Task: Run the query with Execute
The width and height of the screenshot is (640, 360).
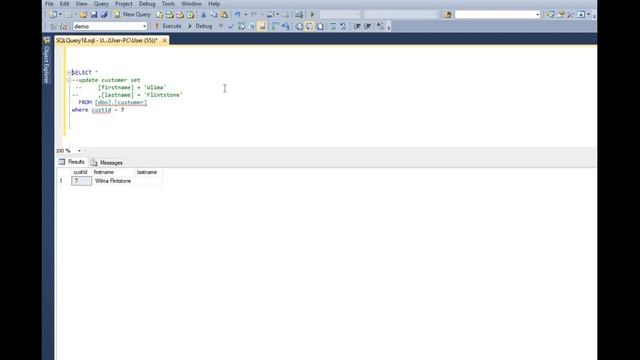Action: tap(168, 26)
